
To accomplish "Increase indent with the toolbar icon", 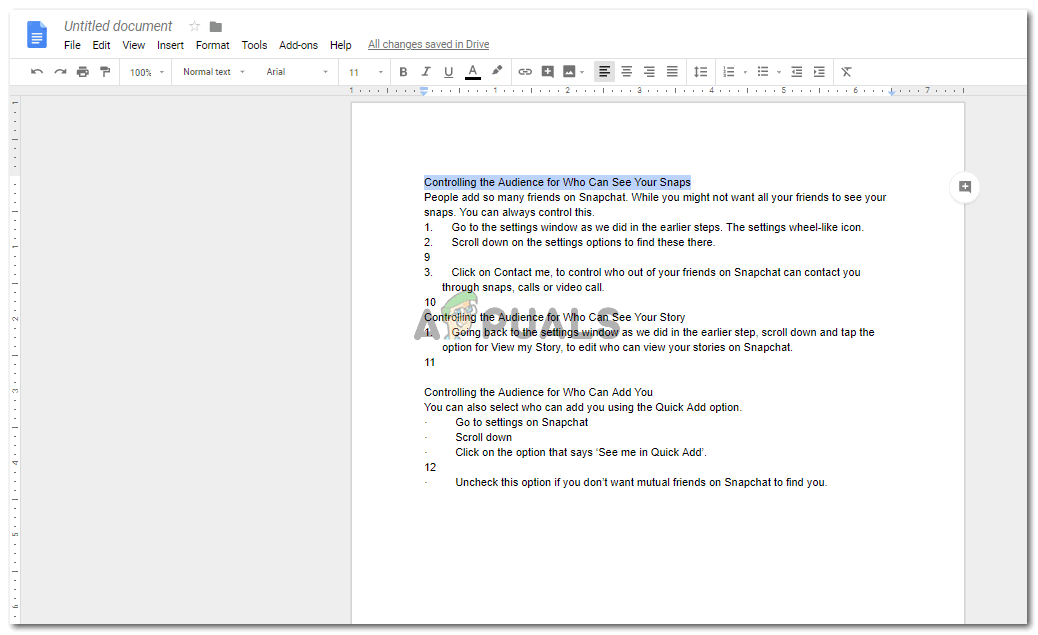I will 819,72.
